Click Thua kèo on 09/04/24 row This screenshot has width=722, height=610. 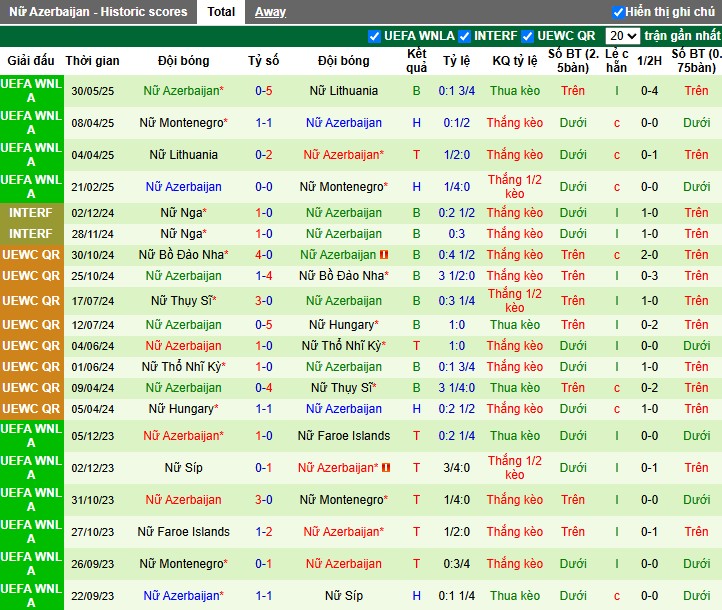coord(514,388)
